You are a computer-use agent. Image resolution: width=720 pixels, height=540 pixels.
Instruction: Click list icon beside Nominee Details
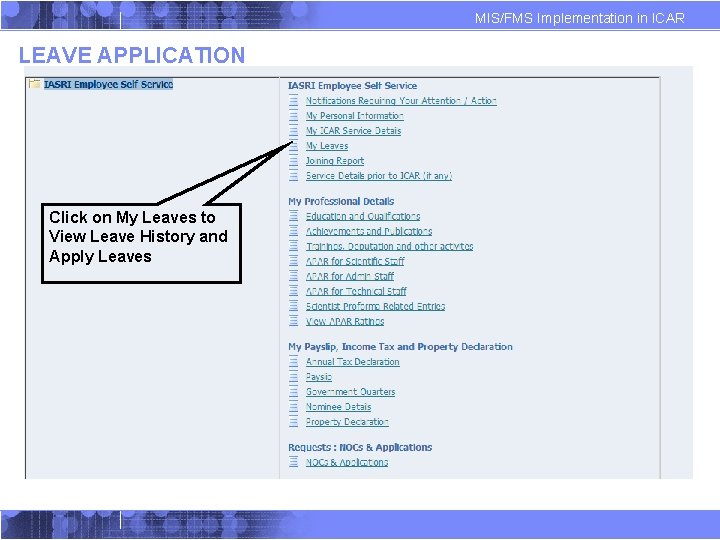tap(293, 406)
